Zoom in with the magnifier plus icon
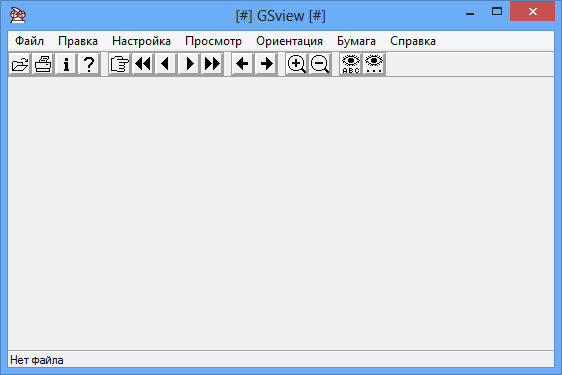 point(297,64)
